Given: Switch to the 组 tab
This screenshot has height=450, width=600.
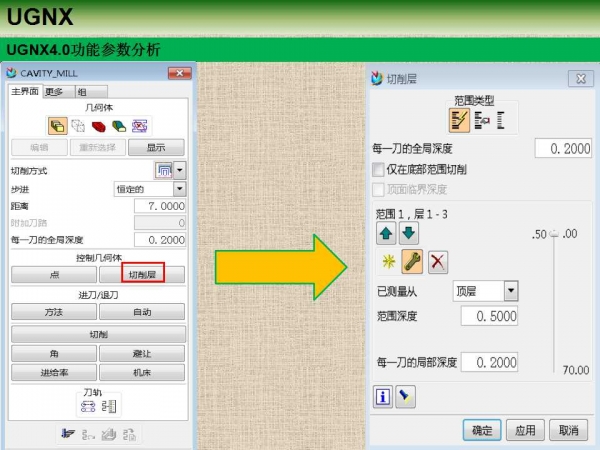Looking at the screenshot, I should [x=91, y=92].
